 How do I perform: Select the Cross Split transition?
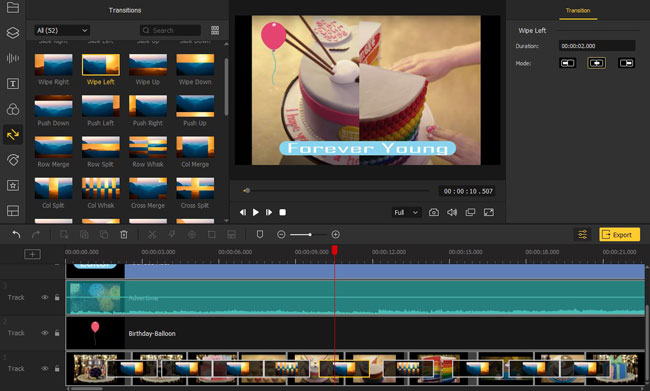tap(195, 188)
